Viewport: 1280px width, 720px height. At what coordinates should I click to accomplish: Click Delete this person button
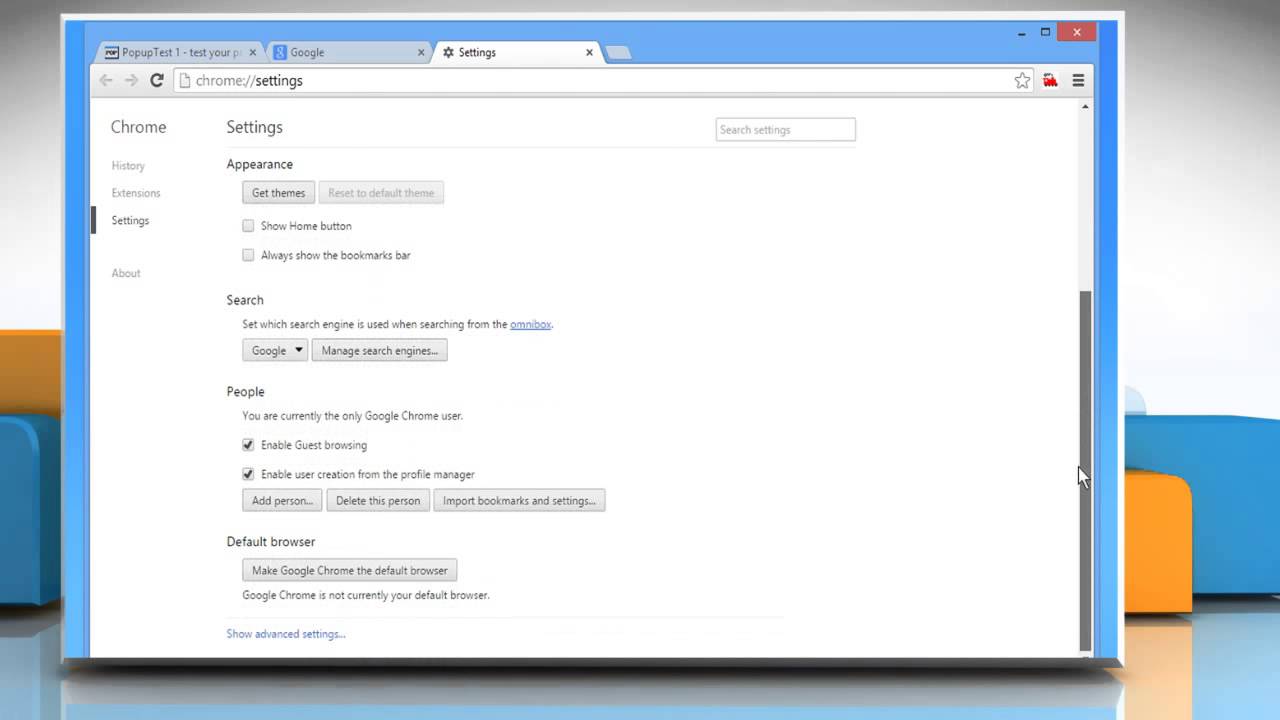[378, 500]
